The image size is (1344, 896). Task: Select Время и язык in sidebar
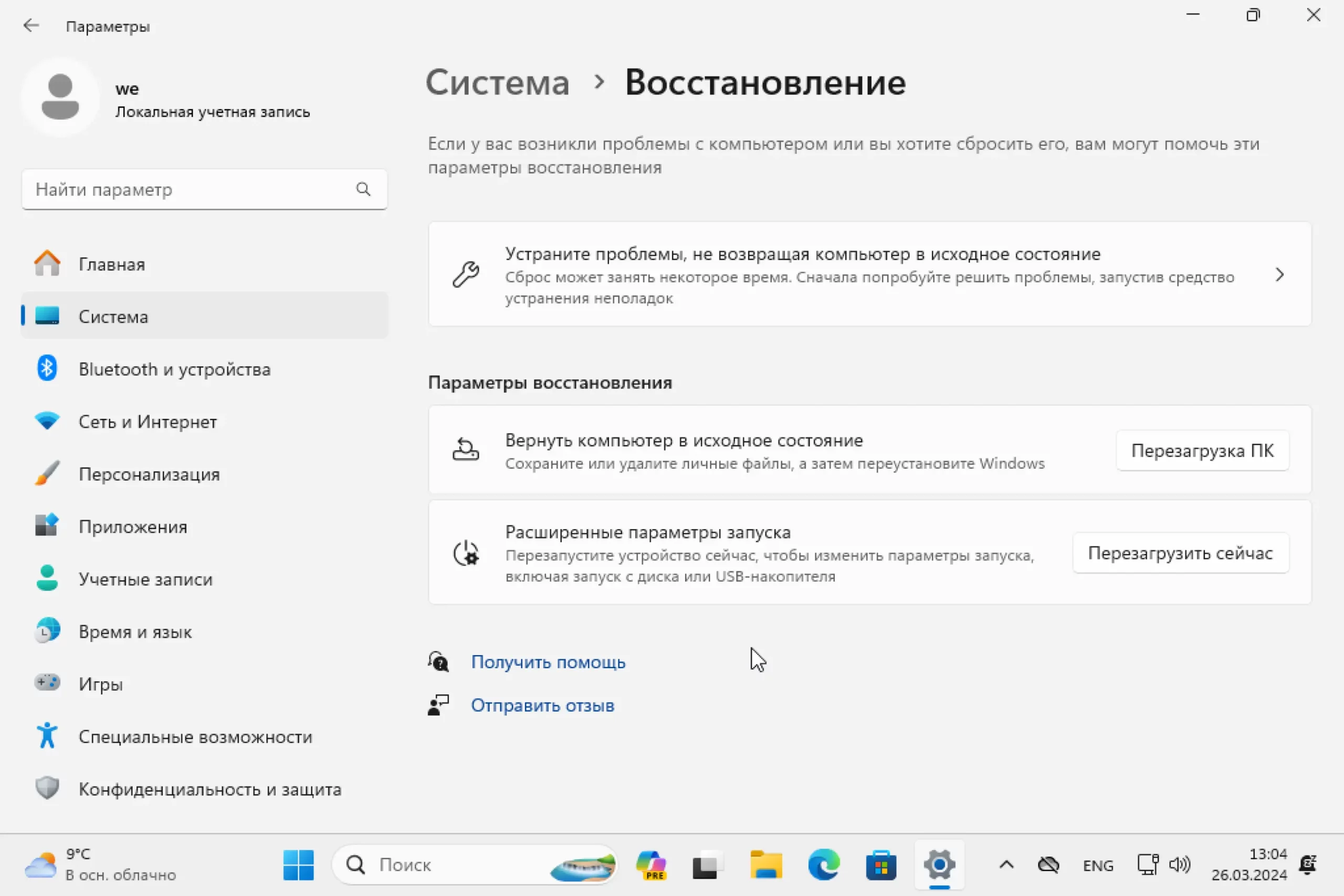[135, 632]
